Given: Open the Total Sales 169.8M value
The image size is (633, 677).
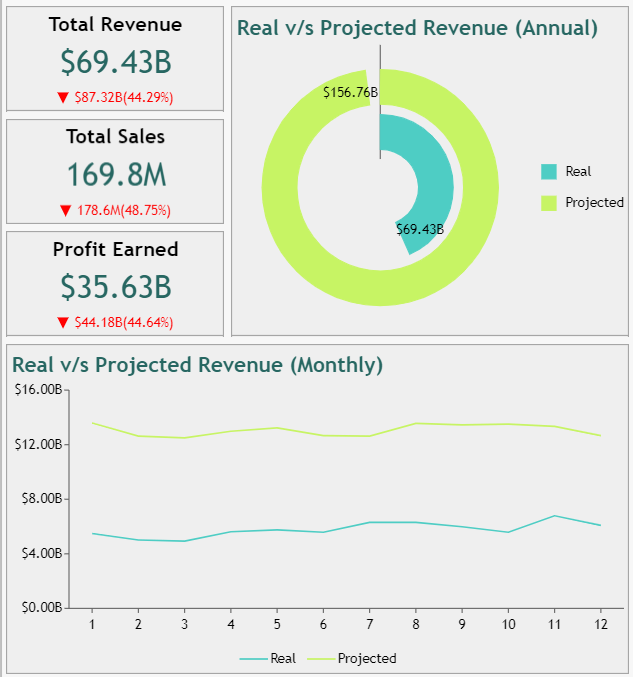Looking at the screenshot, I should click(x=115, y=175).
